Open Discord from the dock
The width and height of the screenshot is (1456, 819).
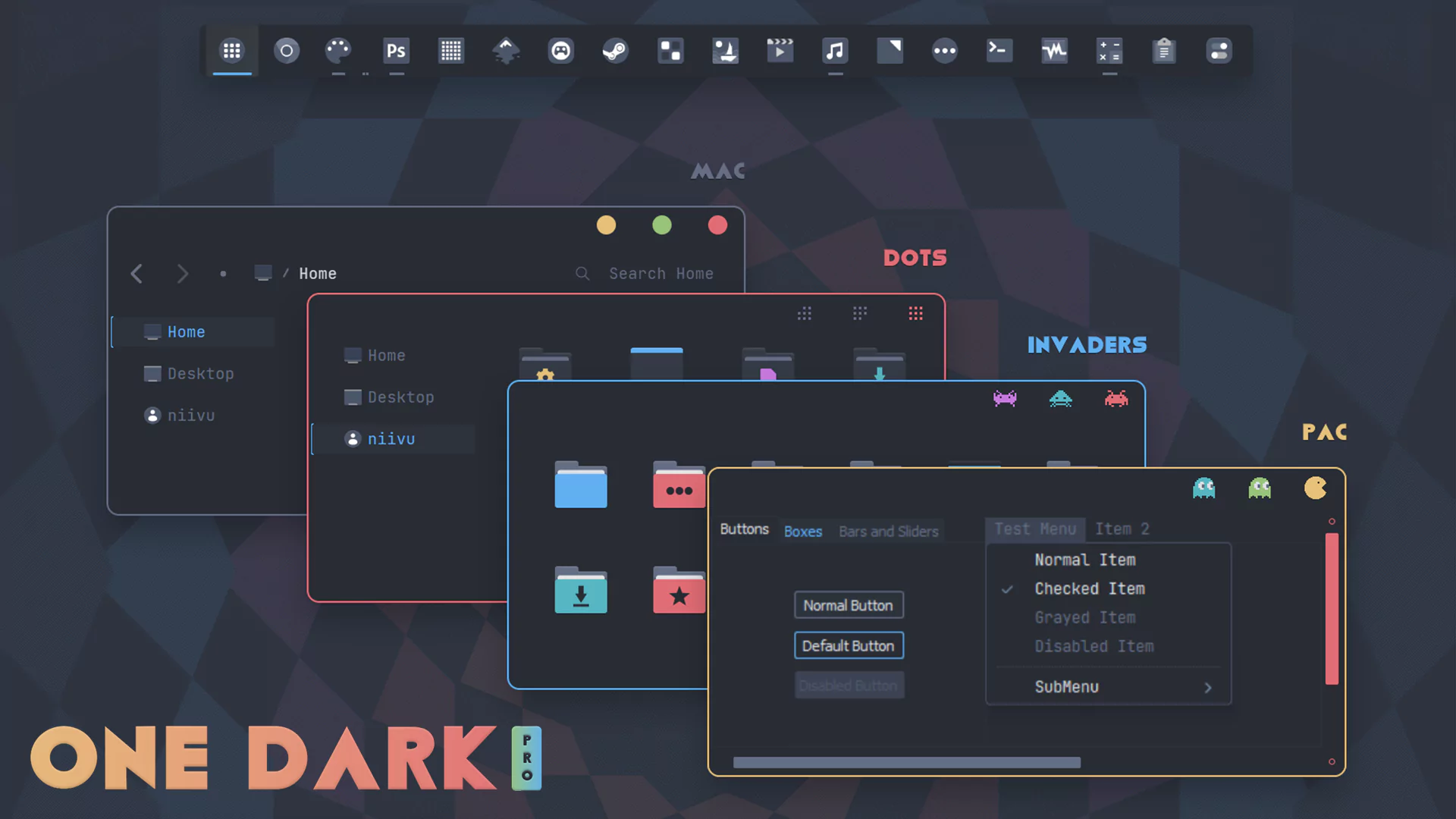(560, 50)
